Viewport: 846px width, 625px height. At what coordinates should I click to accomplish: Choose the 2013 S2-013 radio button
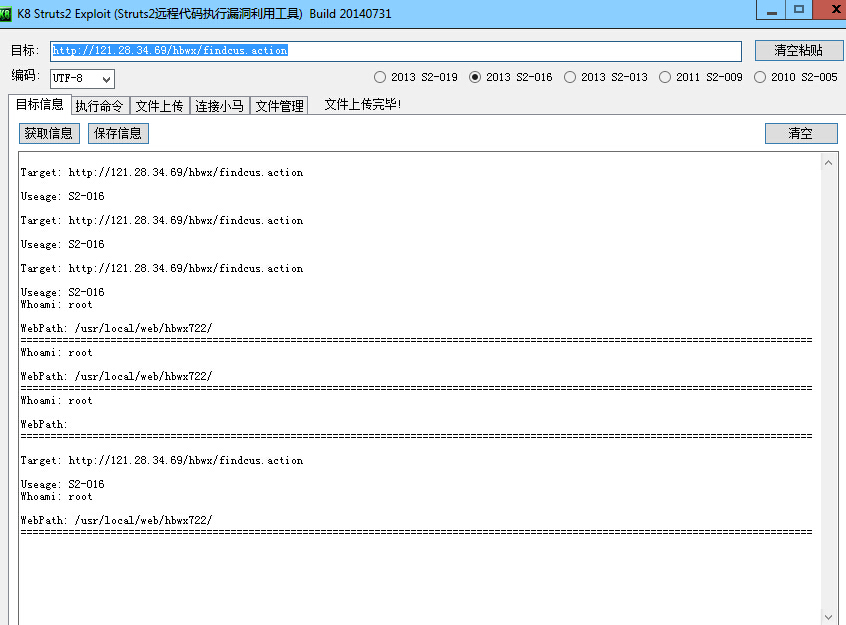point(605,77)
